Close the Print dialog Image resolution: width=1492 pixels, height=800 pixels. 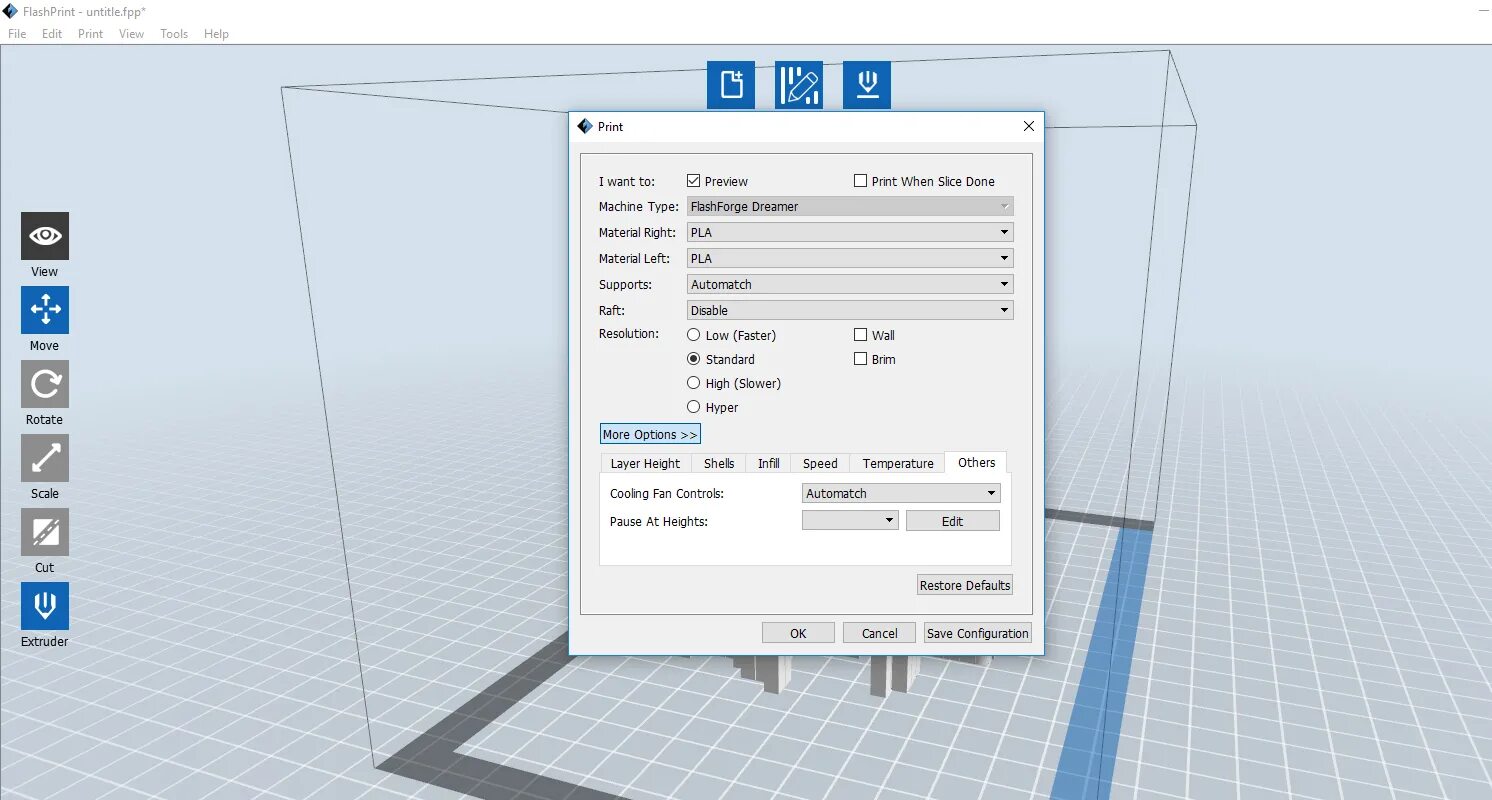tap(1029, 126)
